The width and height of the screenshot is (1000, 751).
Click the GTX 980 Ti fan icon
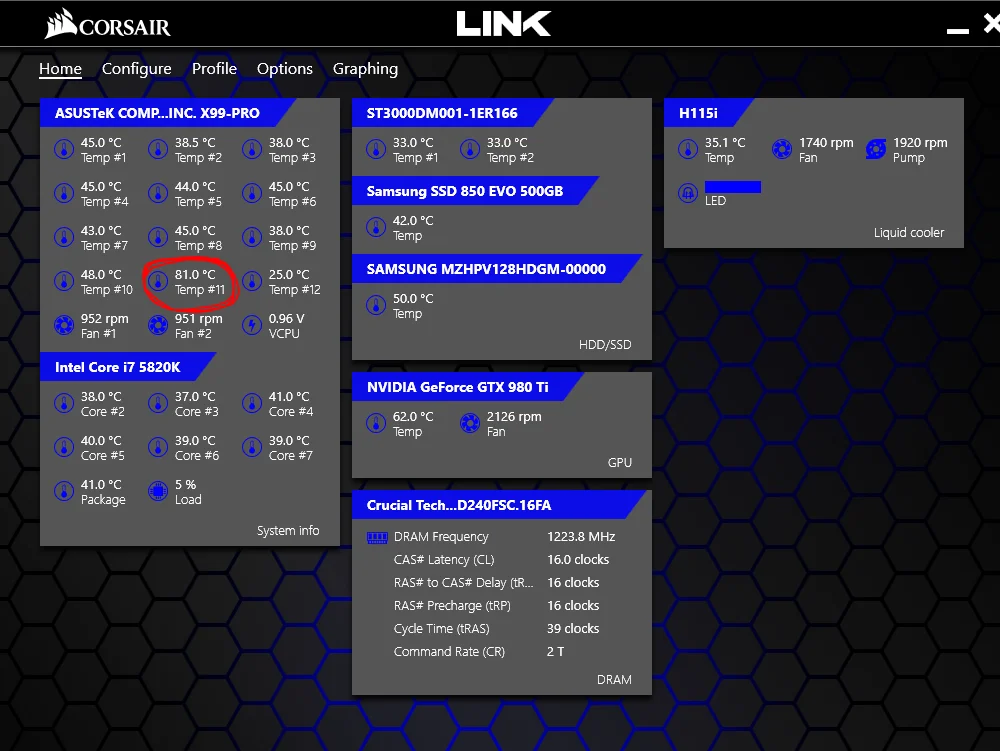pyautogui.click(x=470, y=423)
